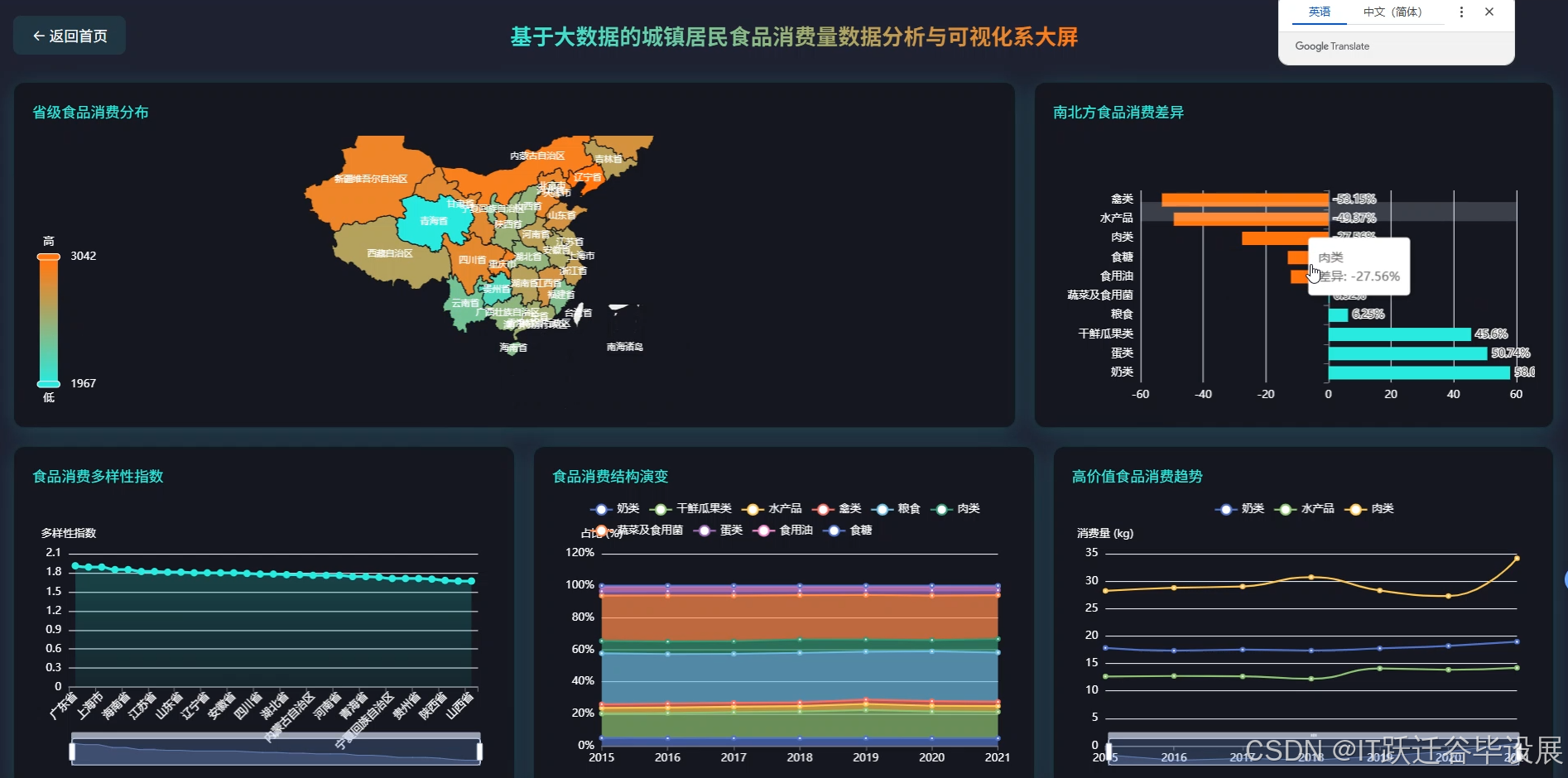Click 青海省 on the province map
The height and width of the screenshot is (778, 1568).
click(432, 220)
